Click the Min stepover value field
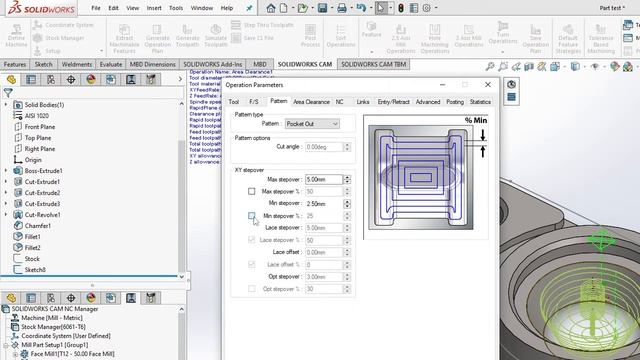This screenshot has width=640, height=360. 324,203
